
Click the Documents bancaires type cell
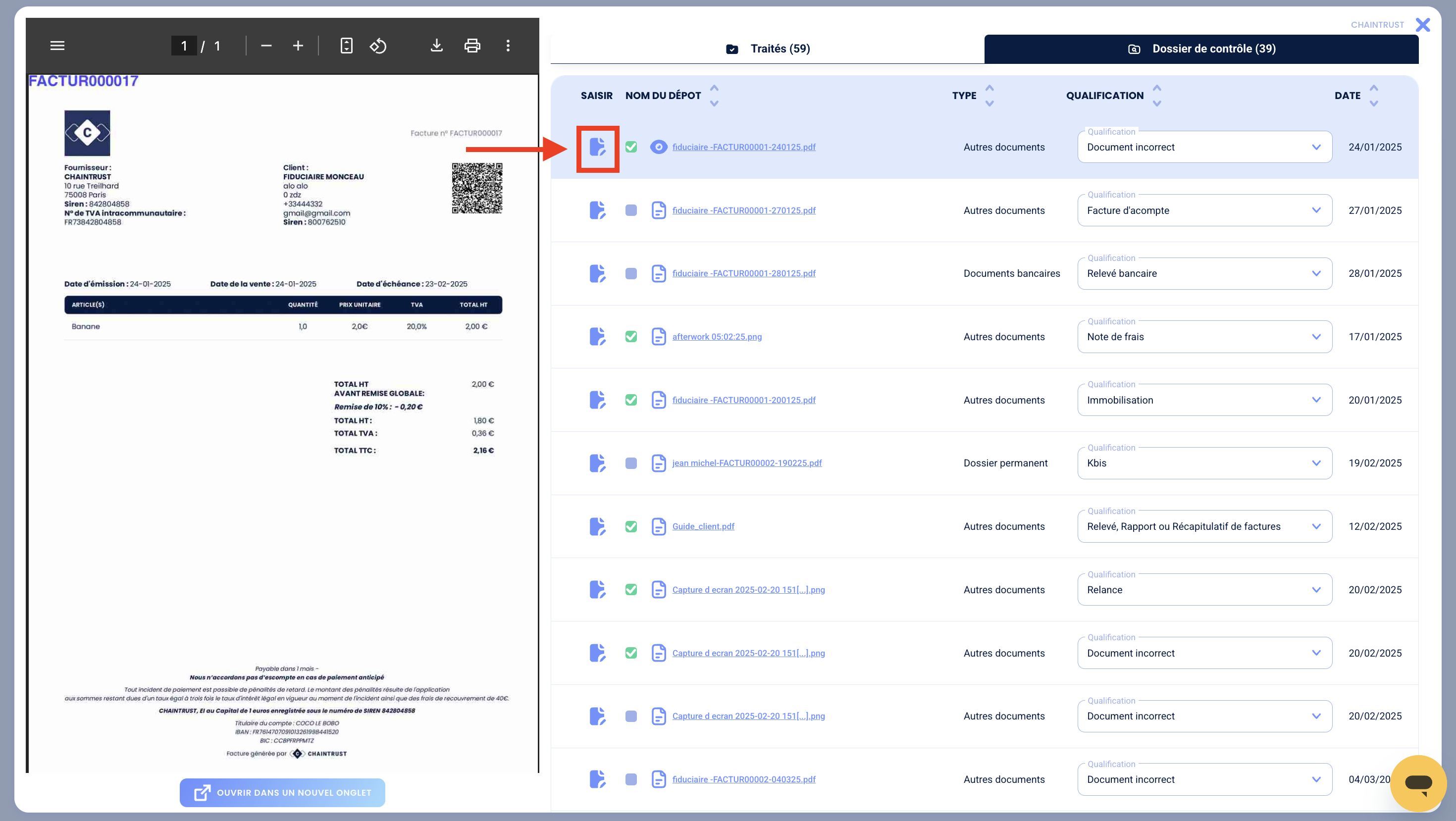tap(1012, 273)
